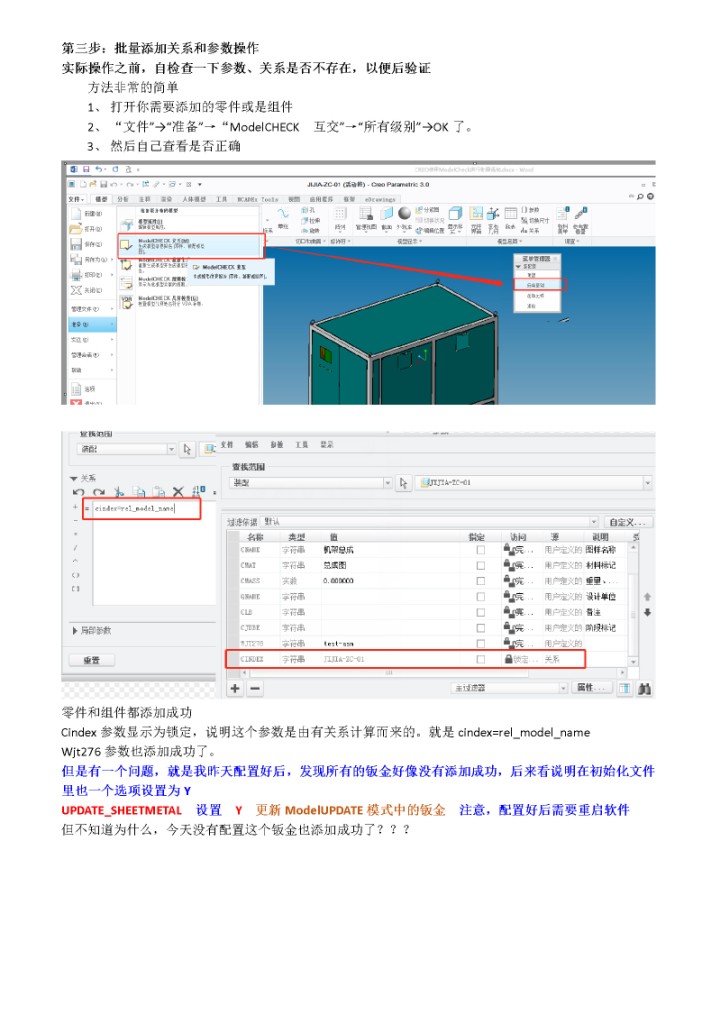Toggle 指定 checkbox for CINDEX row
Viewport: 702px width, 1024px height.
(x=481, y=660)
